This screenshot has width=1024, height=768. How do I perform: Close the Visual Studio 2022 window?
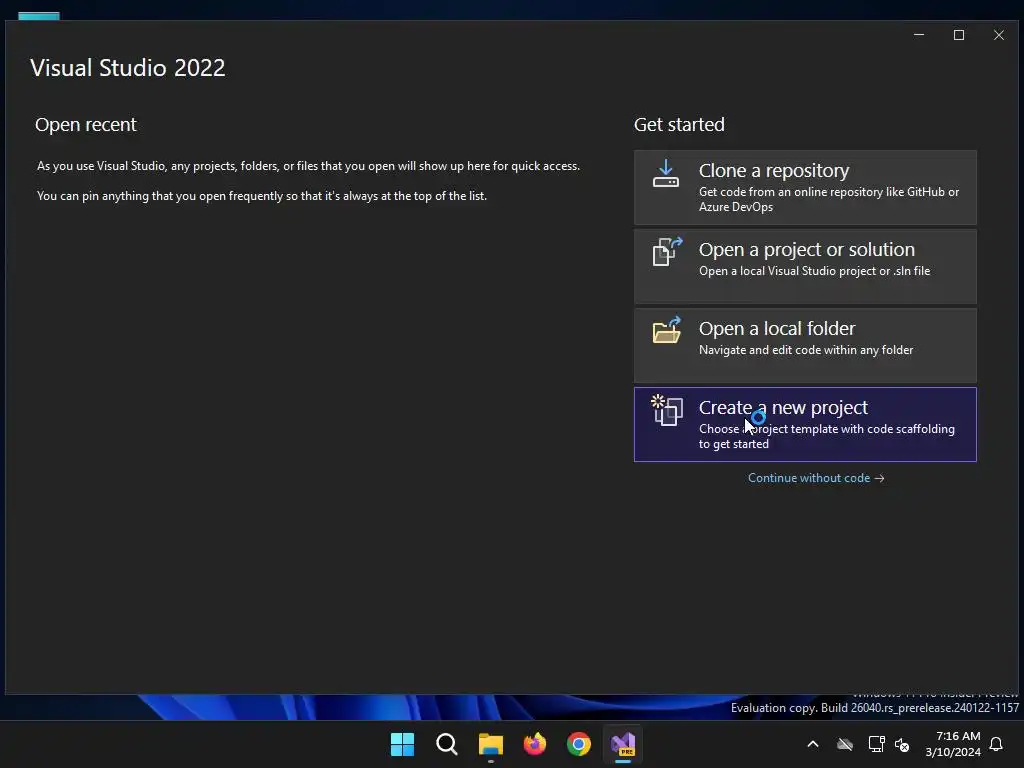click(999, 35)
